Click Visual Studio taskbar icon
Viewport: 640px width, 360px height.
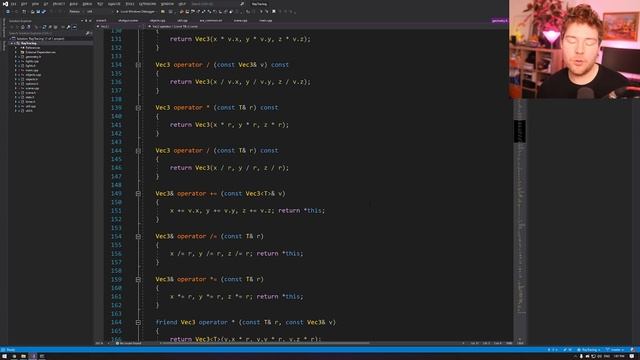coord(33,356)
